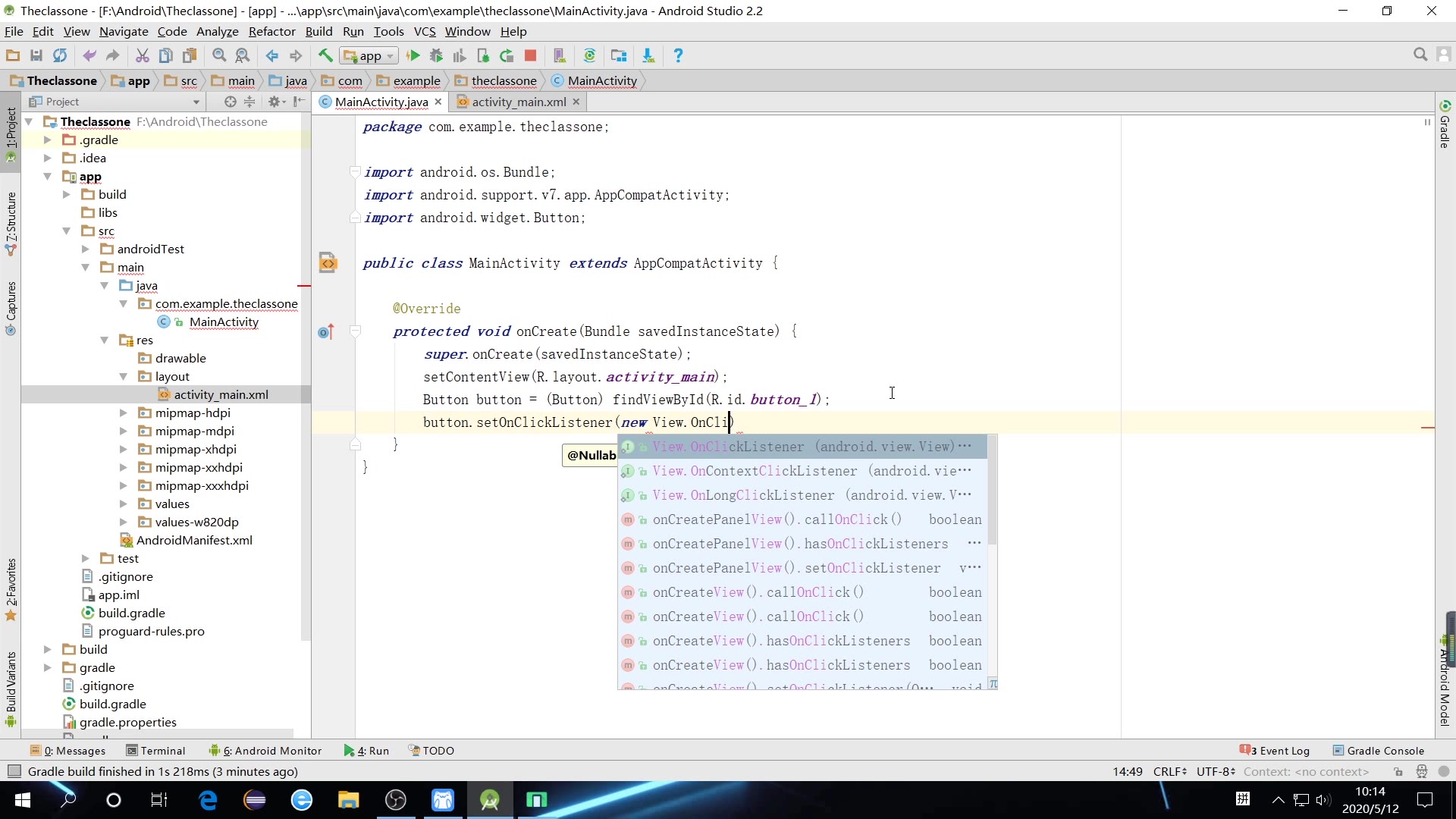Click the Attach debugger to process icon
The height and width of the screenshot is (819, 1456).
pos(483,55)
